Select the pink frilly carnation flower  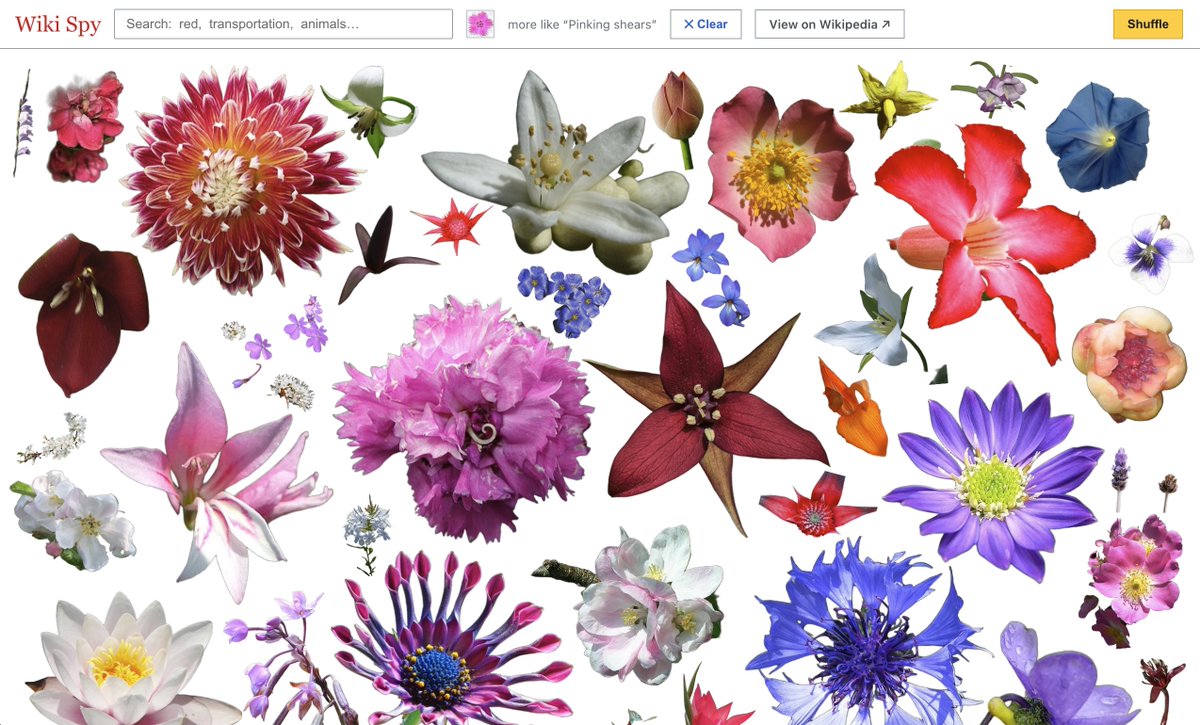coord(463,418)
